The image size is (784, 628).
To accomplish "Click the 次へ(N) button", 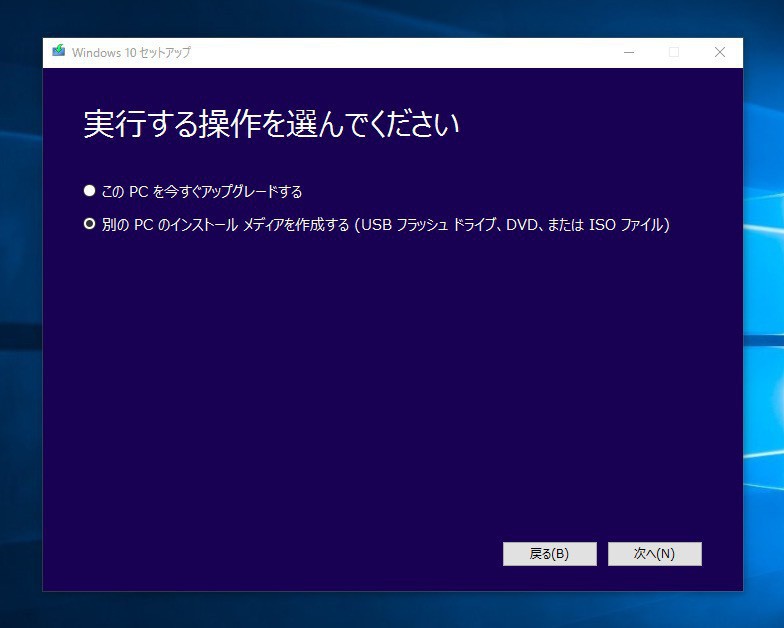I will click(x=654, y=554).
